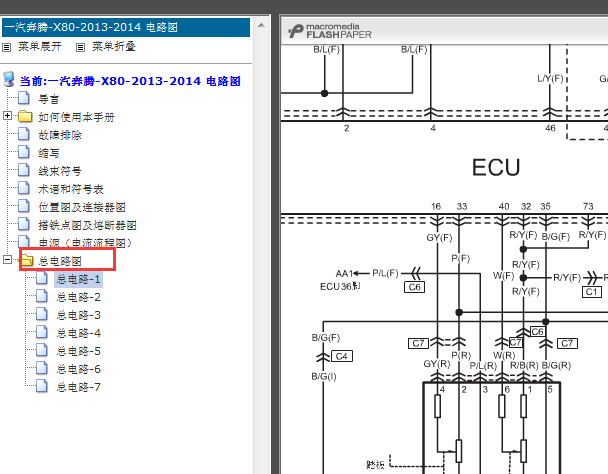608x474 pixels.
Task: Click the C4 connector box in diagram
Action: (342, 356)
